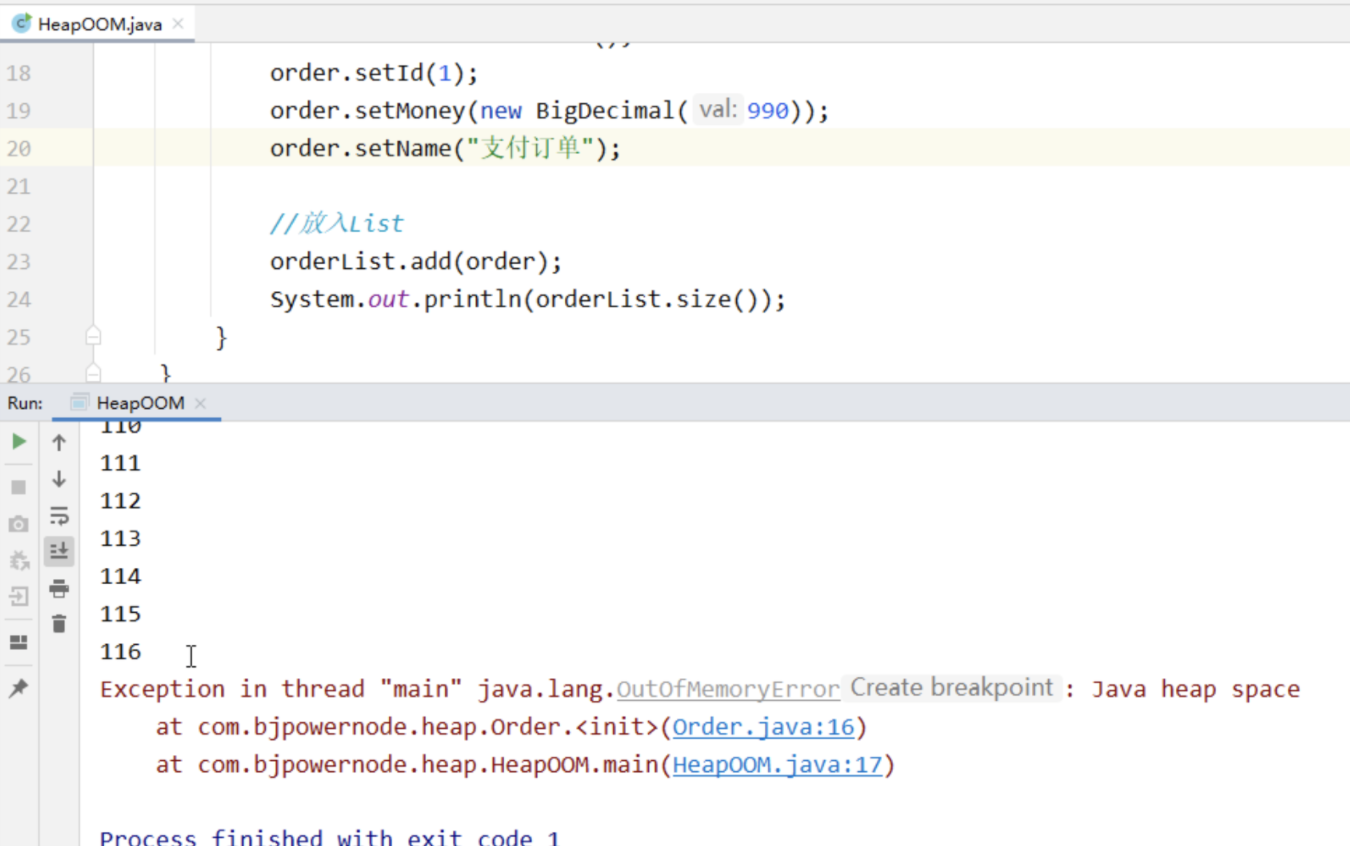
Task: Go down the stack trace arrow
Action: point(59,479)
